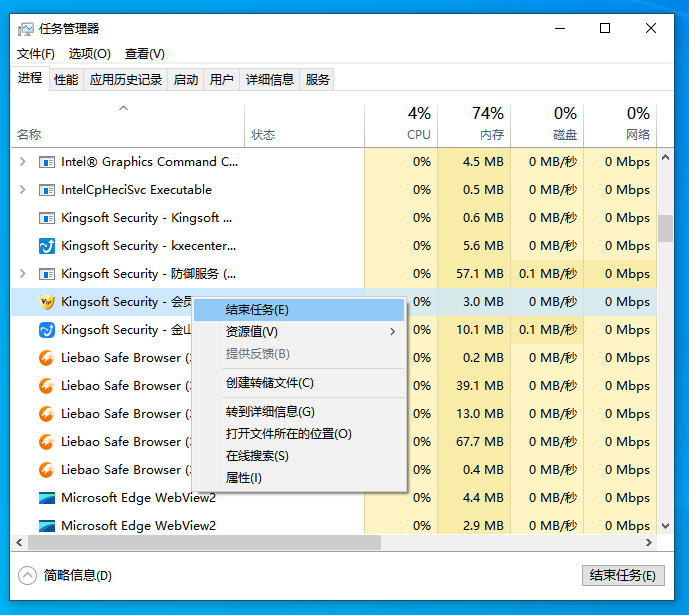
Task: Click the vertical scrollbar thumb
Action: pos(665,228)
